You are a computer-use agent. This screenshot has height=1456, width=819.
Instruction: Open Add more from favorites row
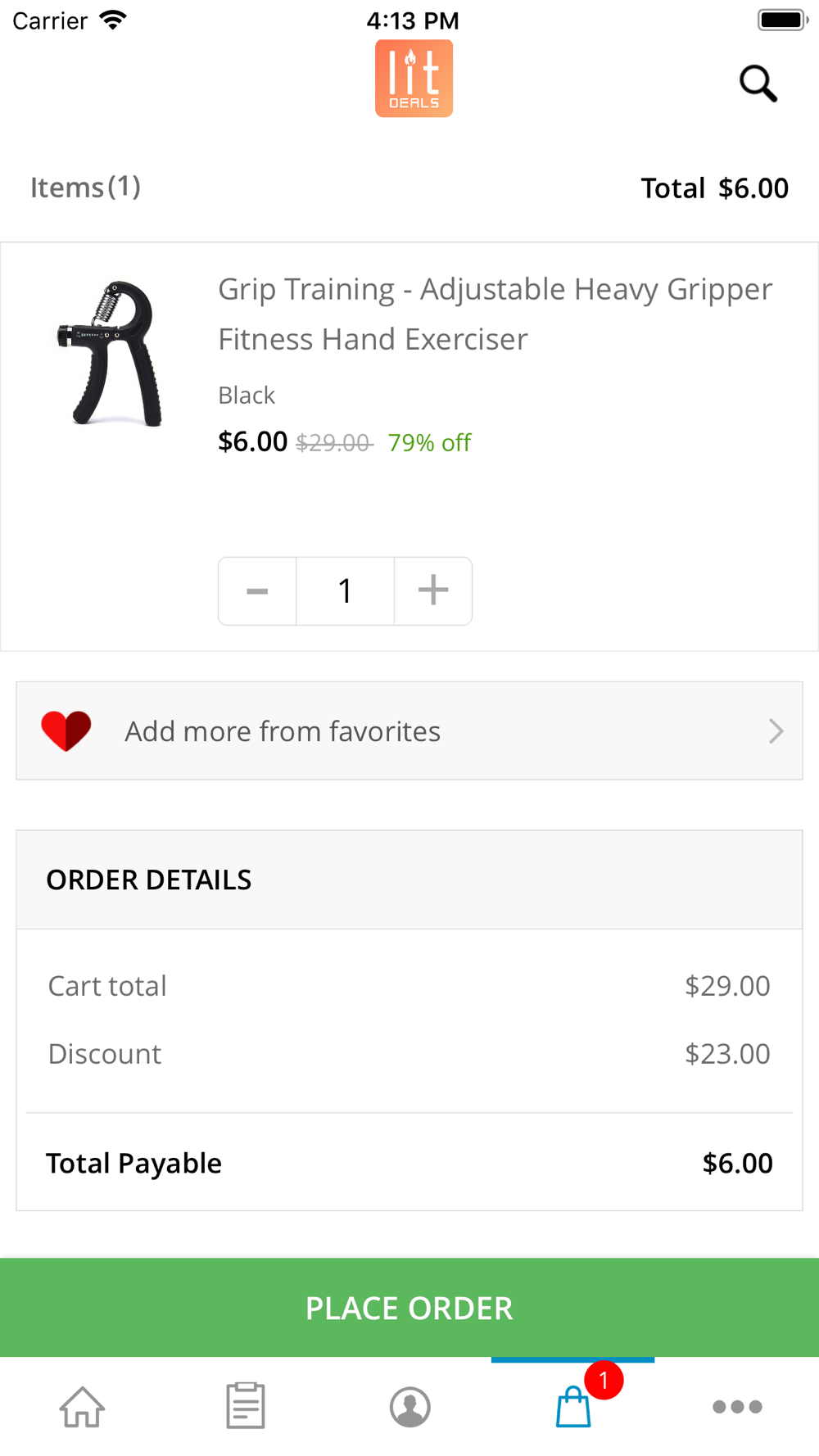point(409,730)
